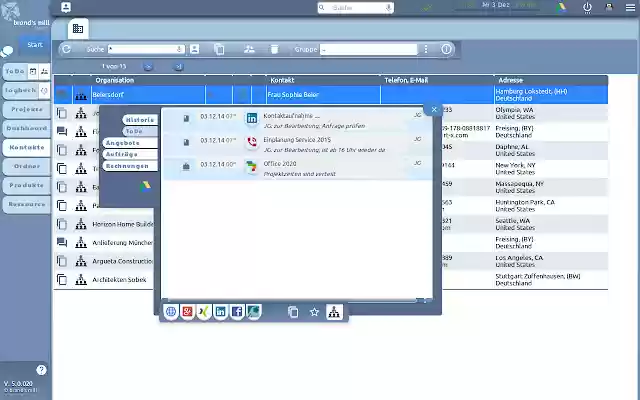The width and height of the screenshot is (640, 400).
Task: Open Google Drive icon in the top bar
Action: (562, 7)
